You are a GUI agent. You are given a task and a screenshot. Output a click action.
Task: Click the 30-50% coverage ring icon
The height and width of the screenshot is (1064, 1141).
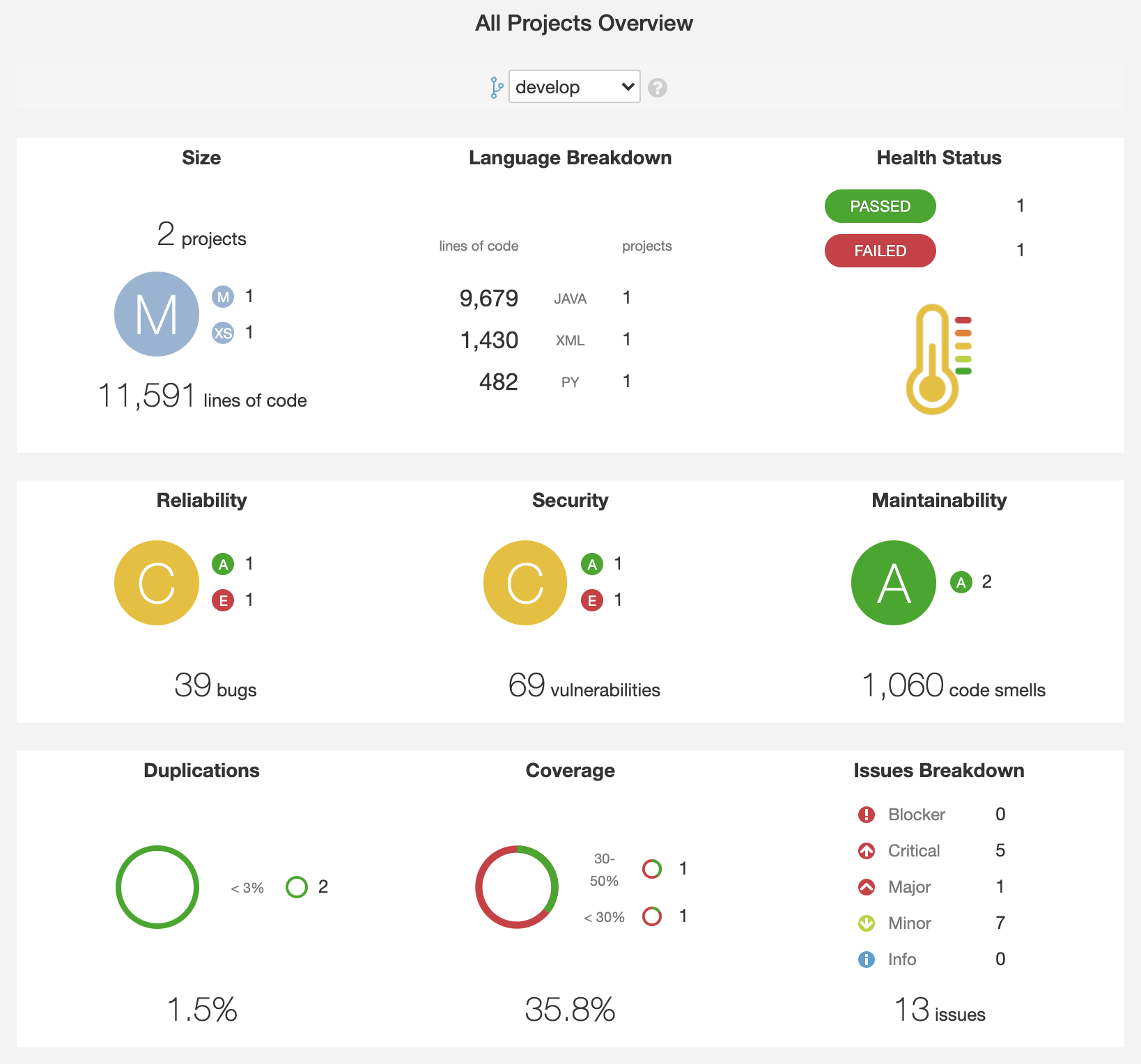[x=652, y=869]
